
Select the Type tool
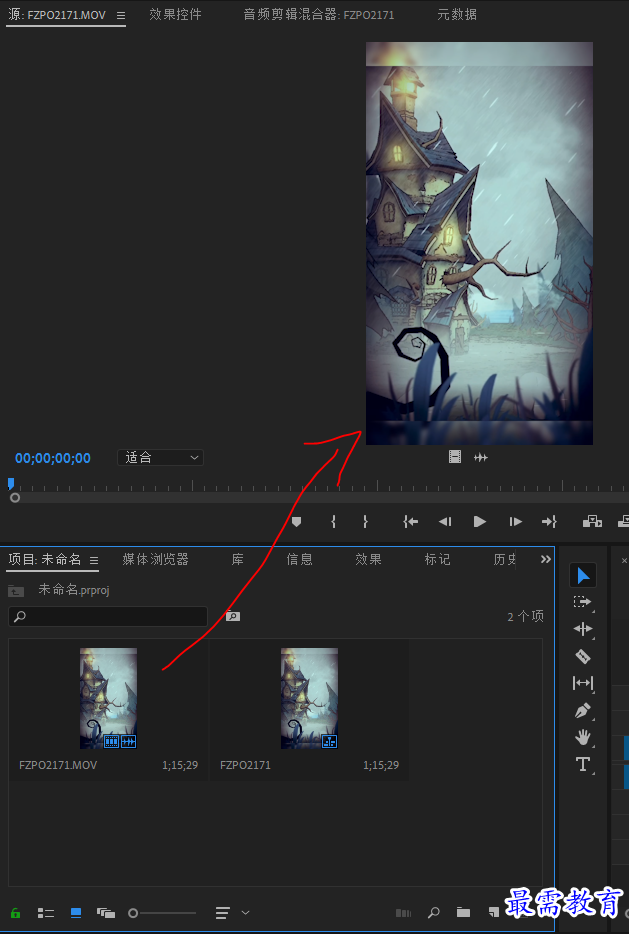point(583,764)
